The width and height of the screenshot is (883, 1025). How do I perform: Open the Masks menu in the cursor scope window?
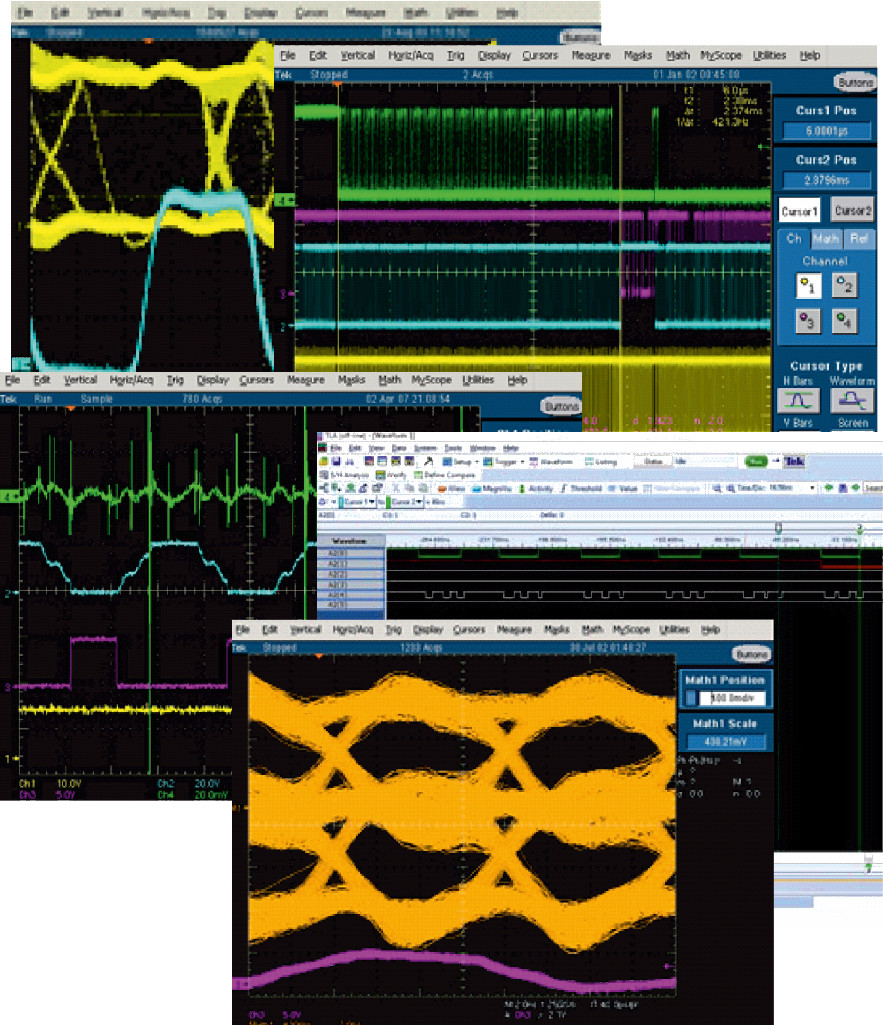(638, 56)
